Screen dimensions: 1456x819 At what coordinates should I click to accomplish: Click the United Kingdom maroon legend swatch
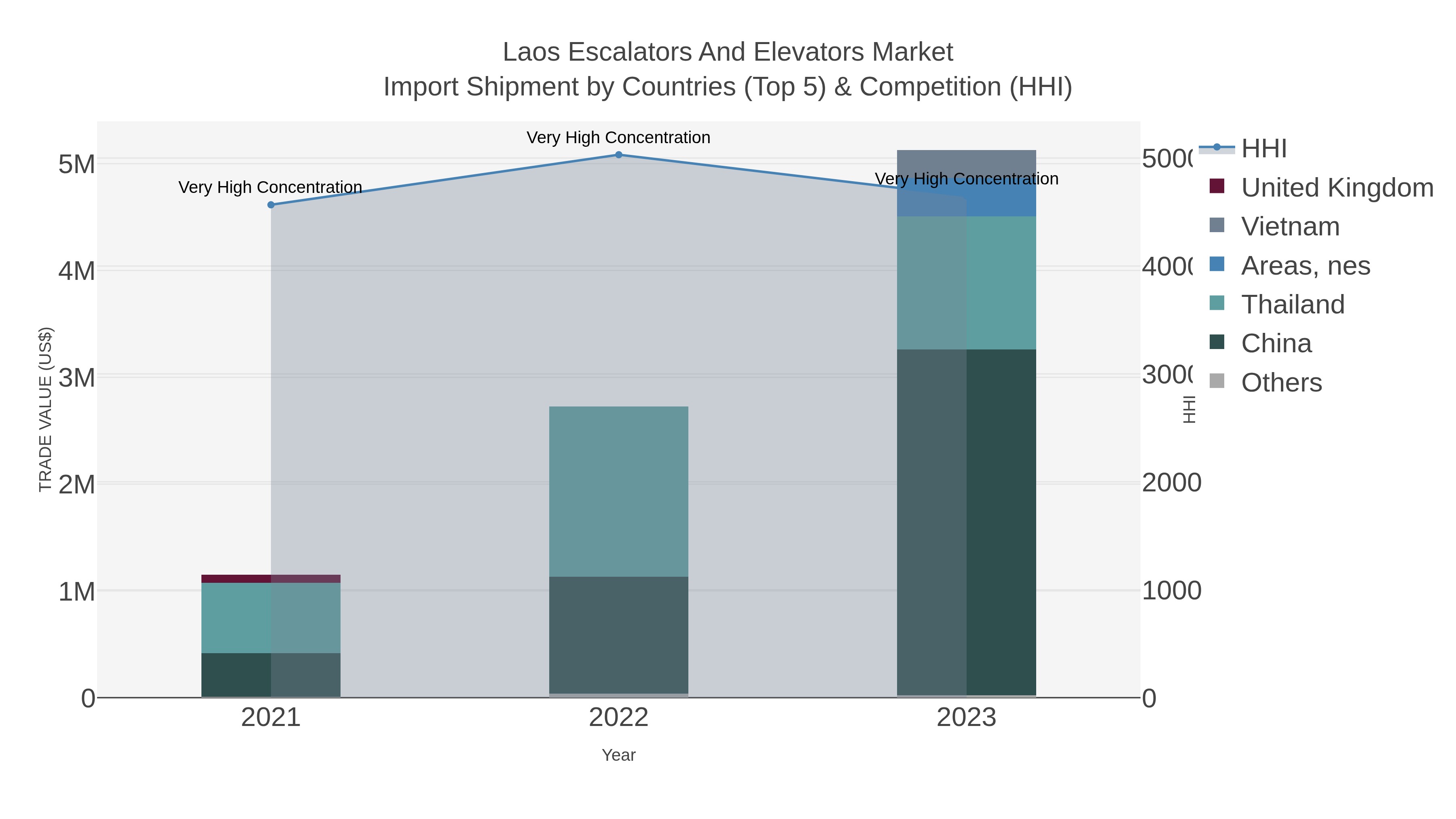pos(1217,186)
